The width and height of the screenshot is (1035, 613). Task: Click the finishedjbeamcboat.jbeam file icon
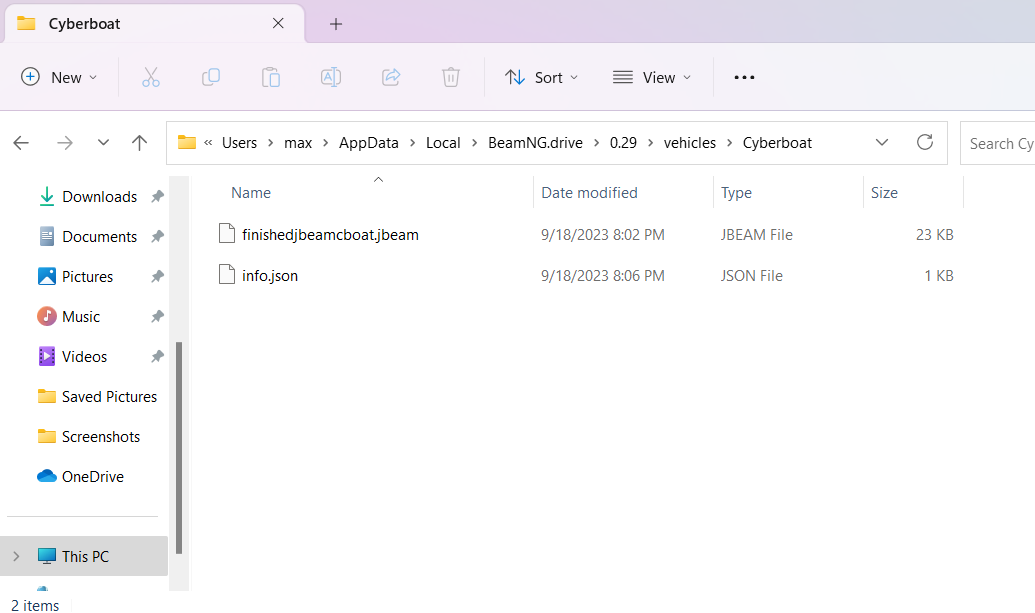click(x=226, y=234)
